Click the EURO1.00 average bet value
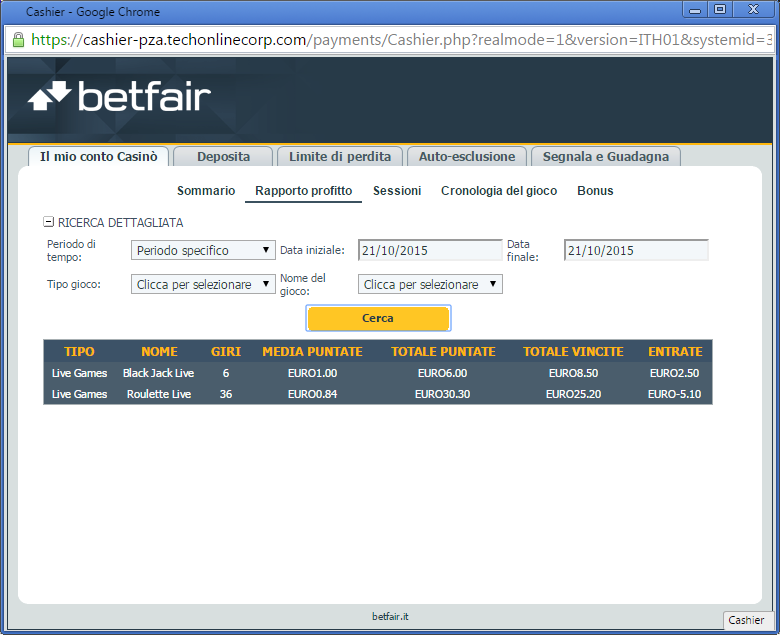This screenshot has height=635, width=780. click(312, 373)
